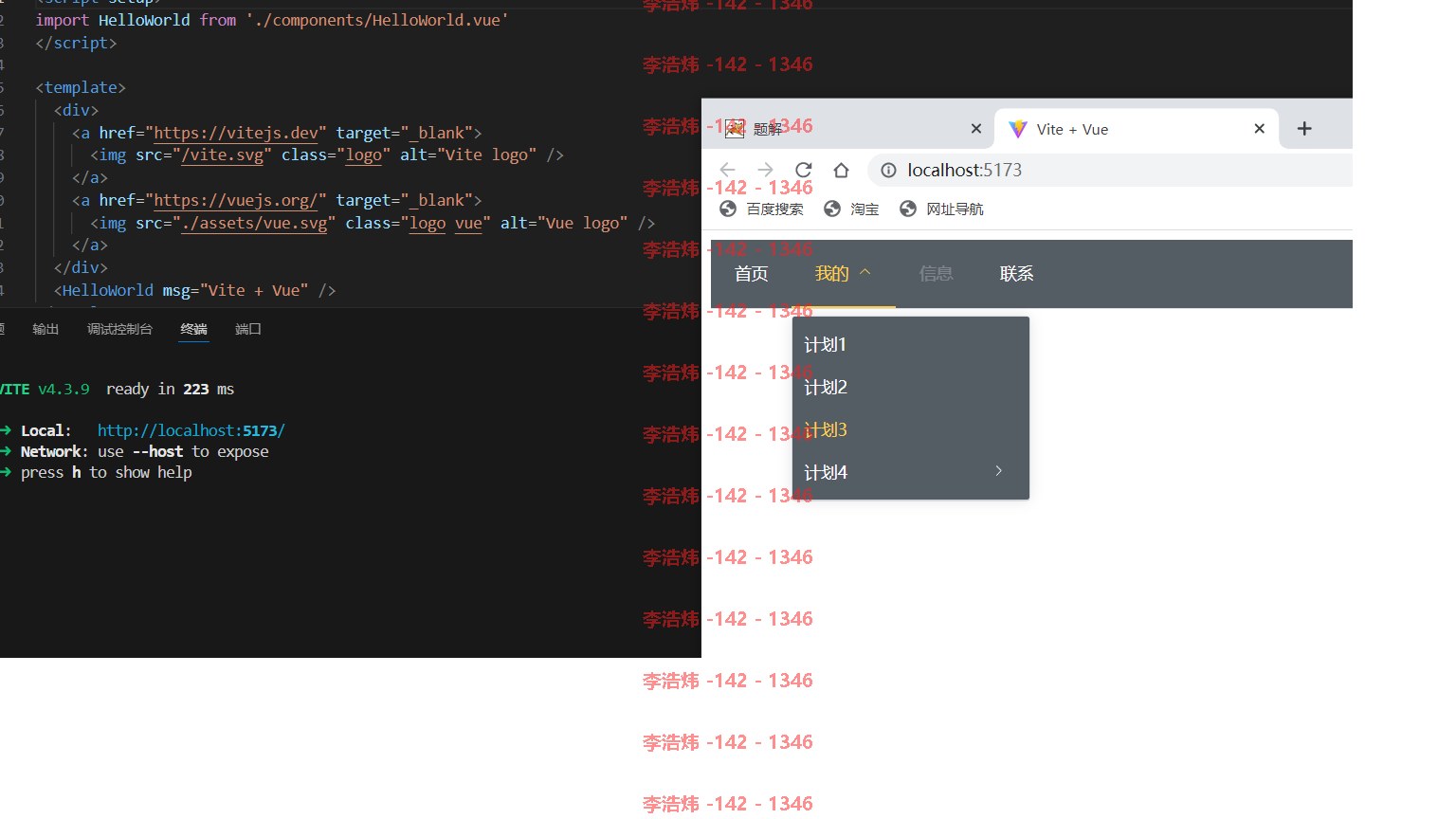
Task: Click ./assets/vue.svg path in code editor
Action: click(x=254, y=223)
